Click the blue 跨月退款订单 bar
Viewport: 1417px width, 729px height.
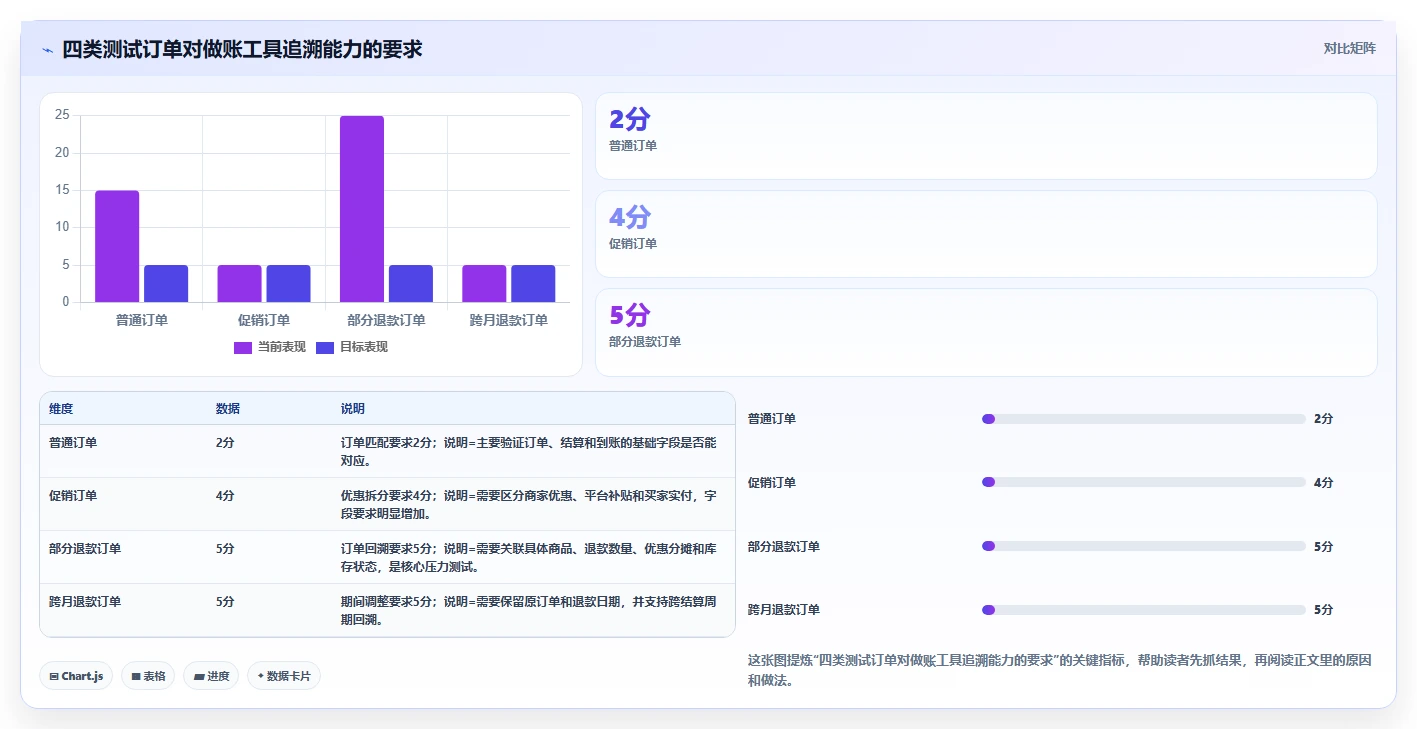(x=533, y=283)
